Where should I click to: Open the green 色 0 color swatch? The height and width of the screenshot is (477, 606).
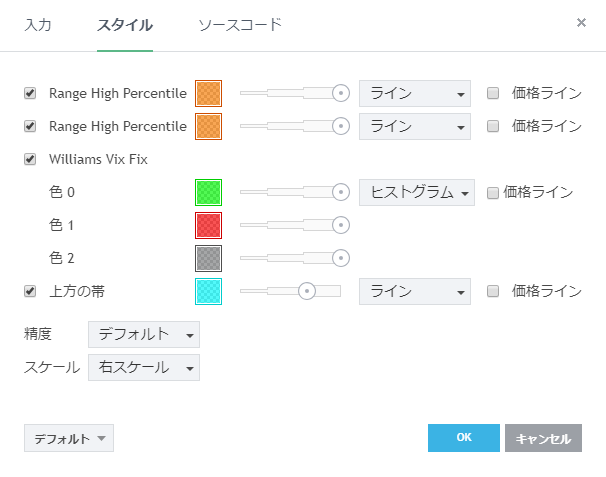[208, 192]
